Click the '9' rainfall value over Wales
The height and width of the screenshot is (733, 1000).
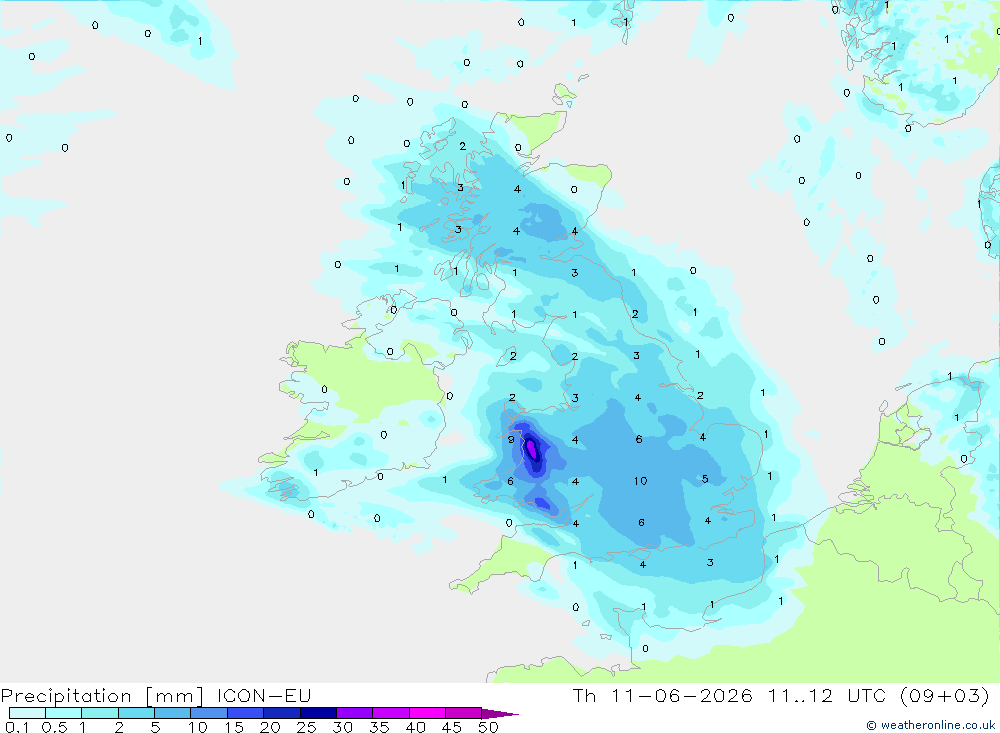click(511, 440)
